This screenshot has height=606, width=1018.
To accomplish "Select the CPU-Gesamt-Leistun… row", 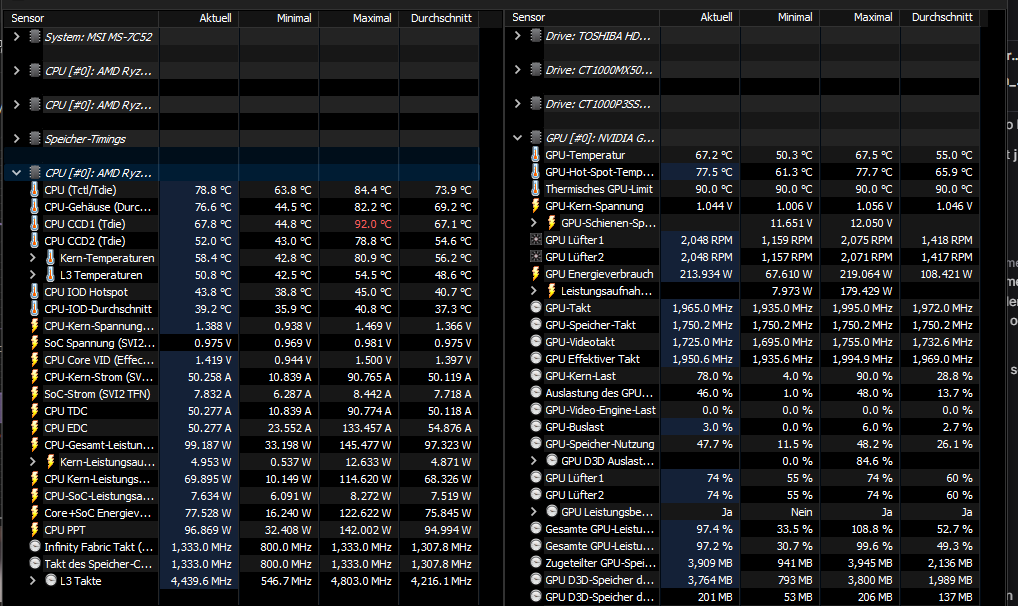I will [x=242, y=445].
